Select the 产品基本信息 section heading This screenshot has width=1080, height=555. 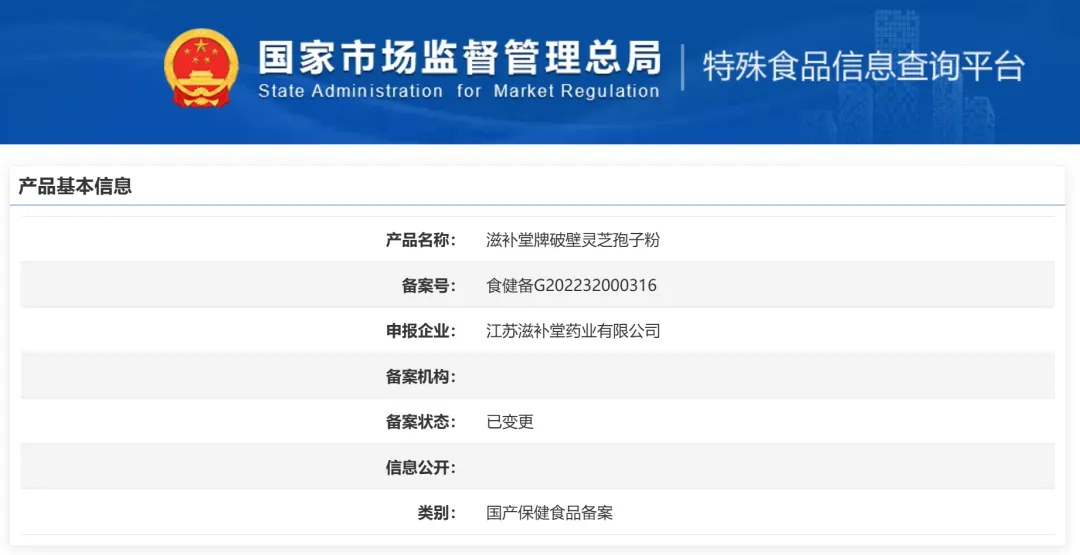pos(75,186)
